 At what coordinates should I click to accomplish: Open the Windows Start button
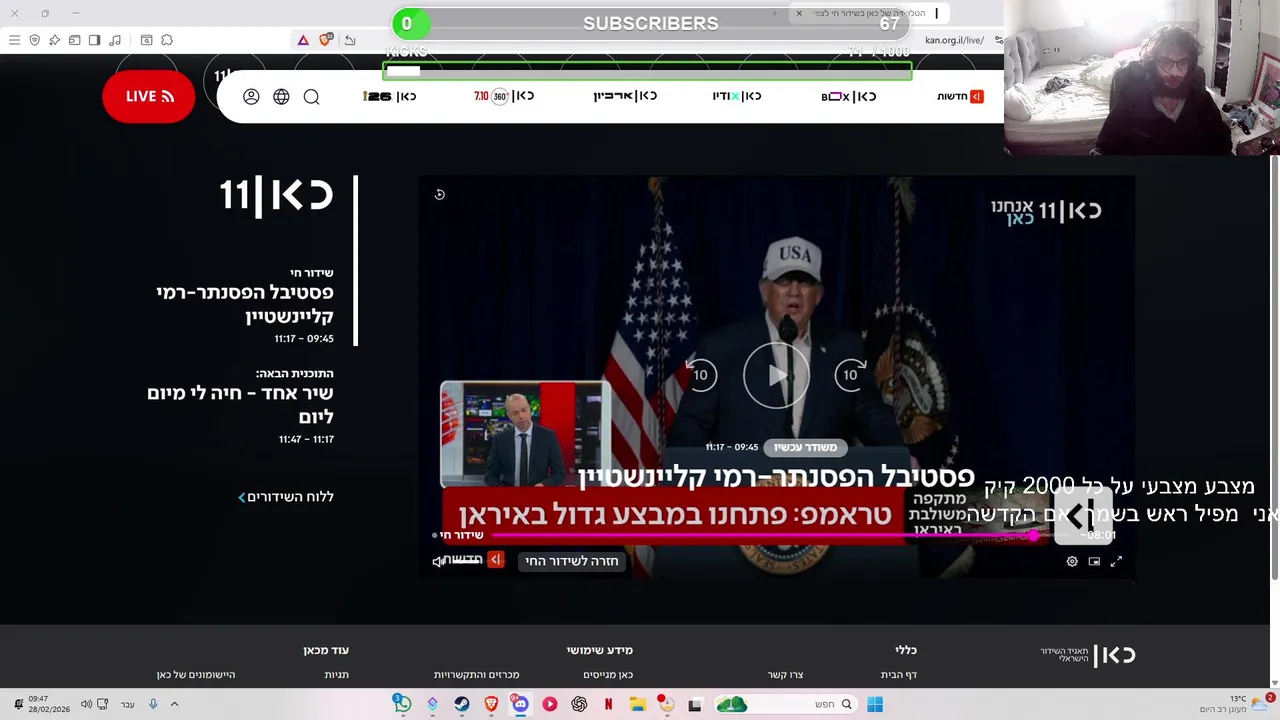875,704
